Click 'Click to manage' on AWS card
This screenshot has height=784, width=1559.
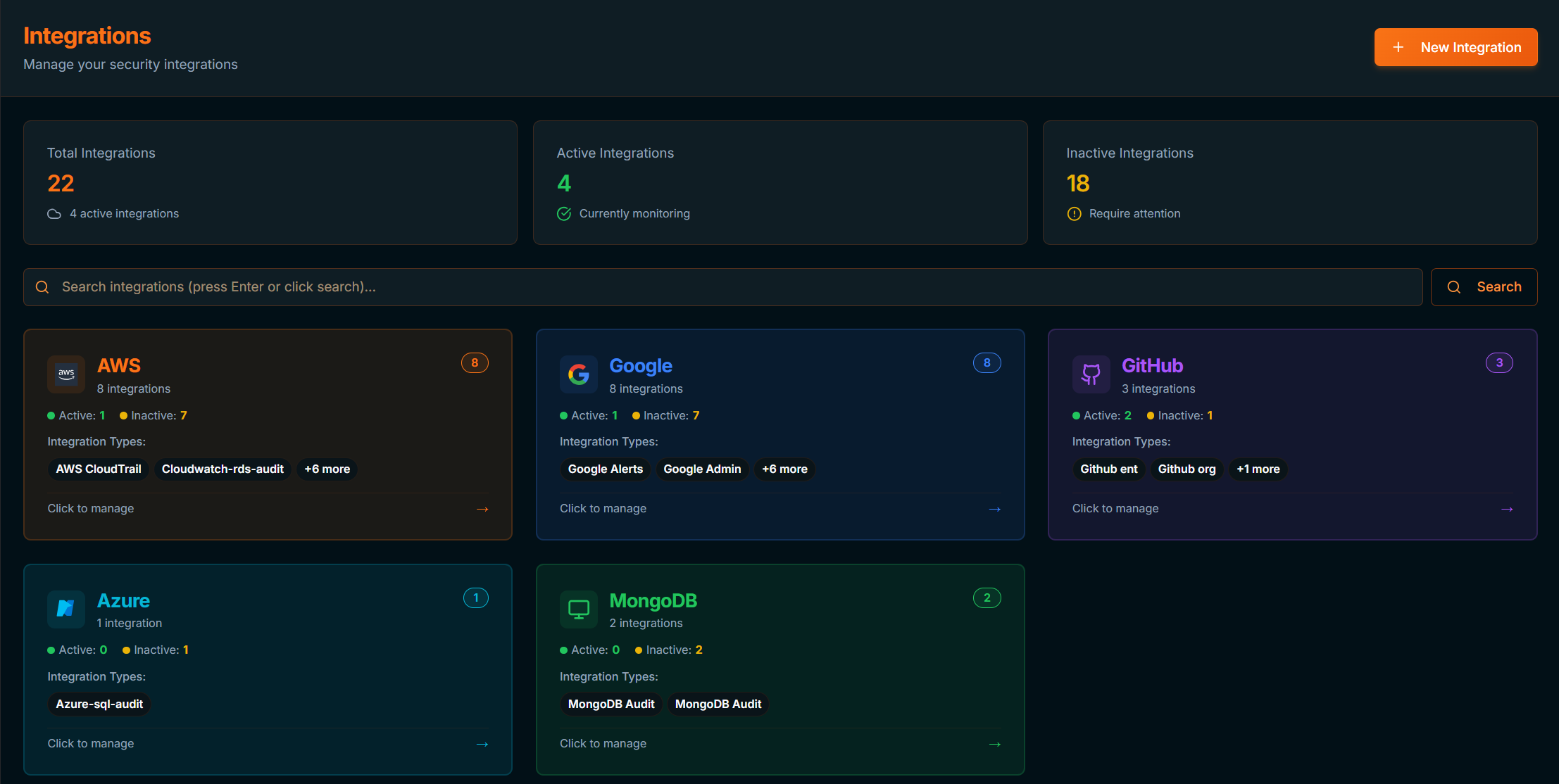(x=91, y=509)
